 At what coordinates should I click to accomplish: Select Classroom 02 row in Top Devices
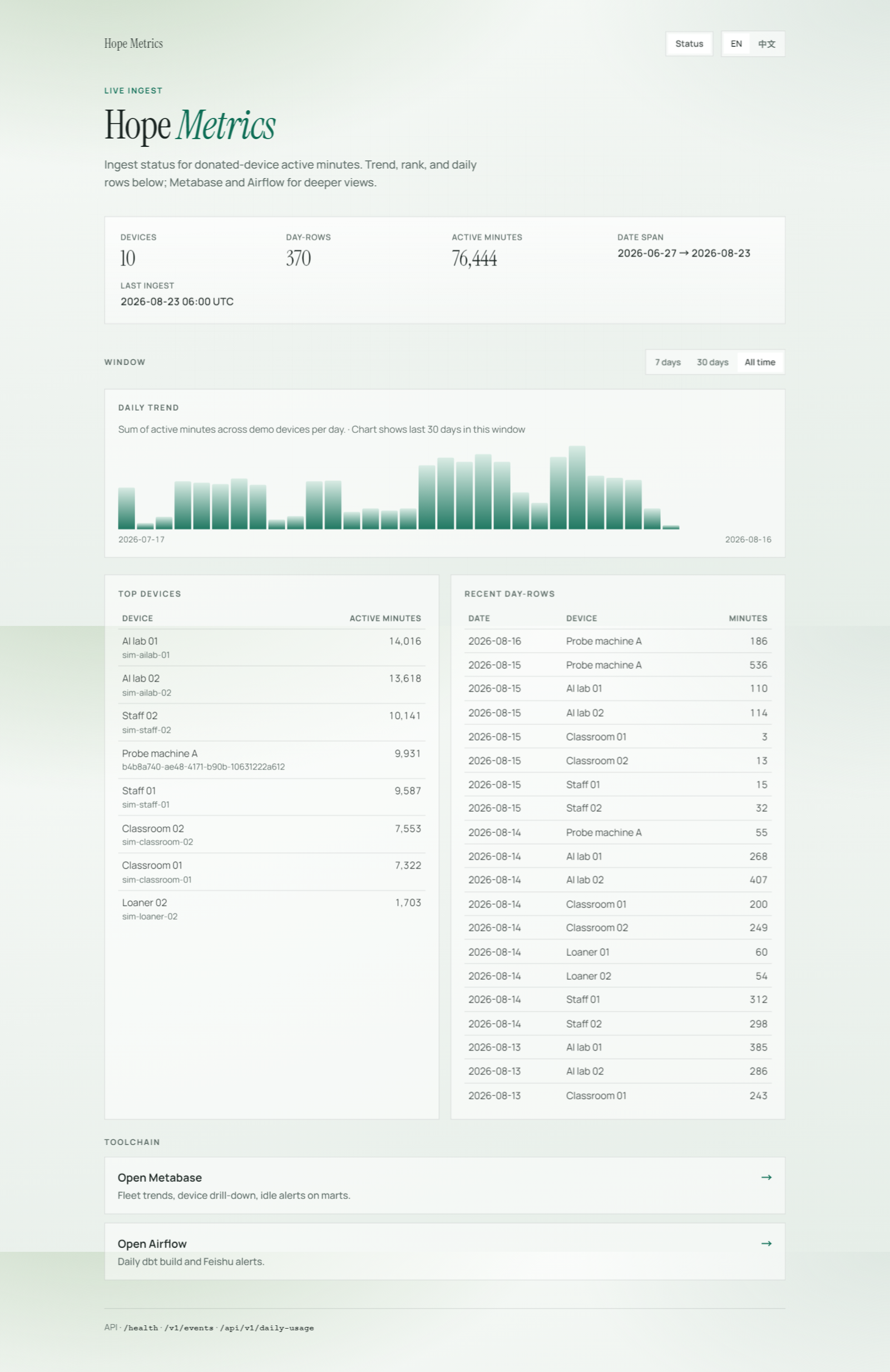click(x=271, y=834)
